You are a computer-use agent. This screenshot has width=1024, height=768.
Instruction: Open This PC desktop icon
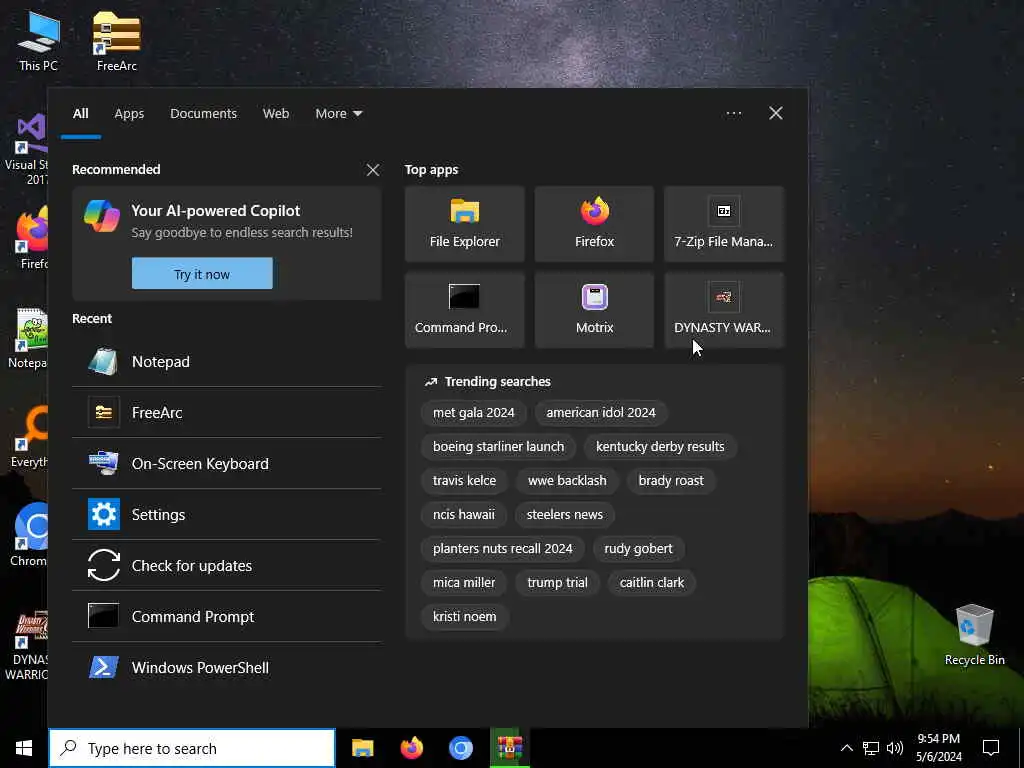point(39,41)
